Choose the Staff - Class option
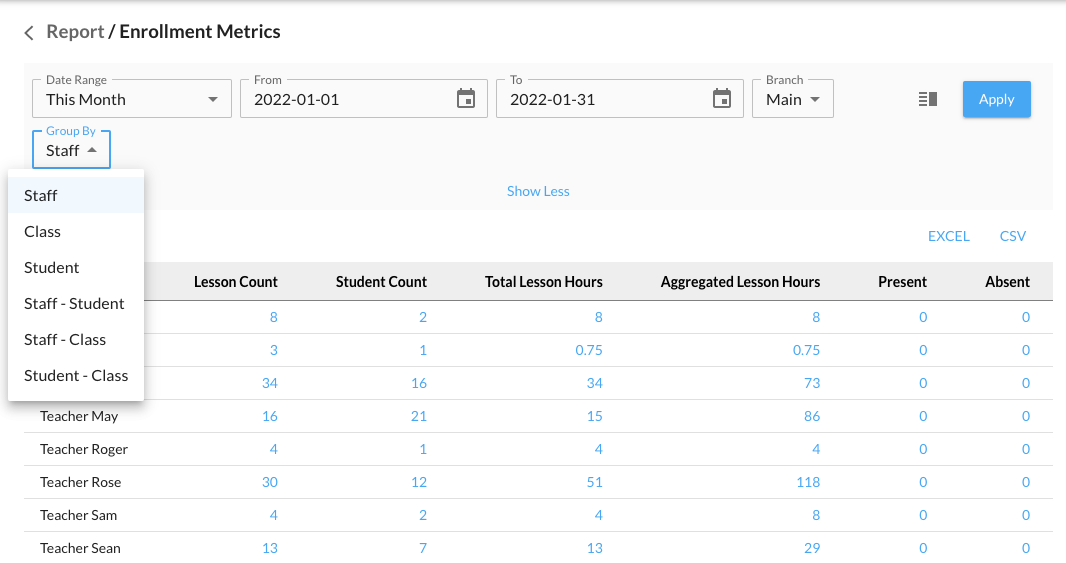Screen dimensions: 1066x563 [65, 340]
